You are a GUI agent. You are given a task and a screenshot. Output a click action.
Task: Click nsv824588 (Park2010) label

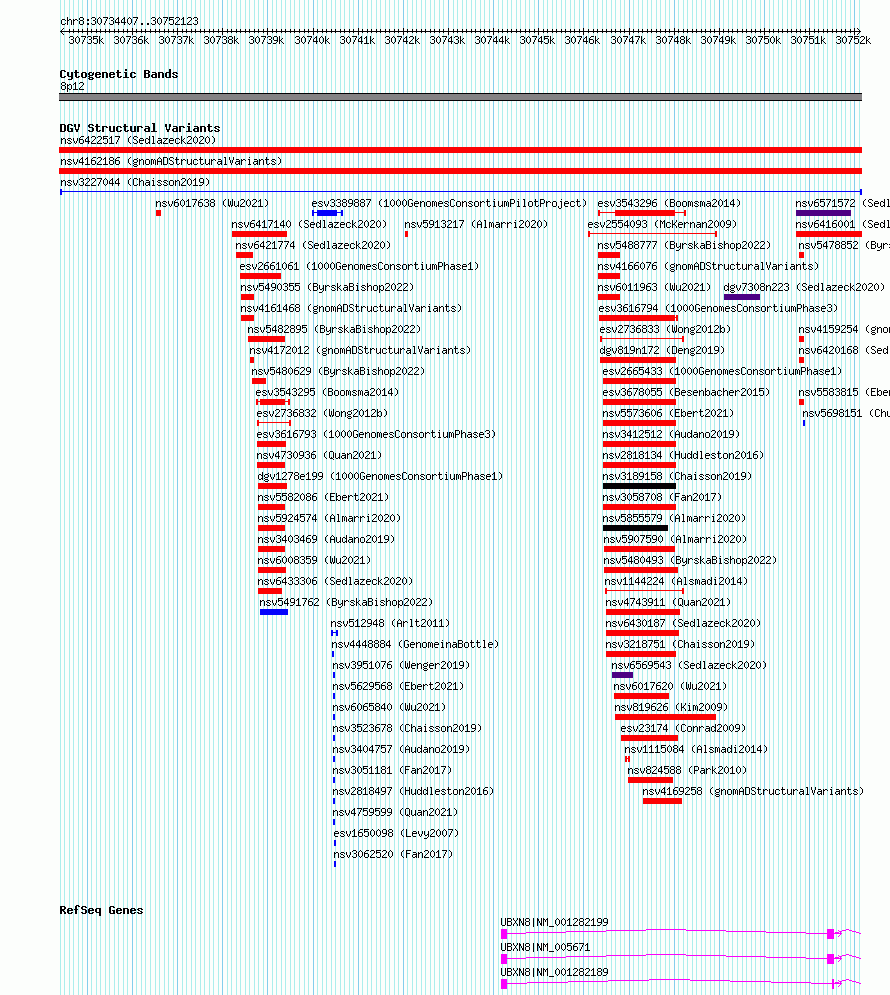tap(687, 769)
